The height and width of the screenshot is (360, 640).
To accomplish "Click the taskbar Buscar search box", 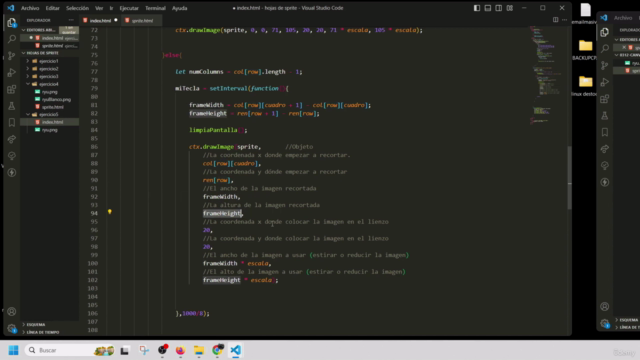I will (70, 350).
